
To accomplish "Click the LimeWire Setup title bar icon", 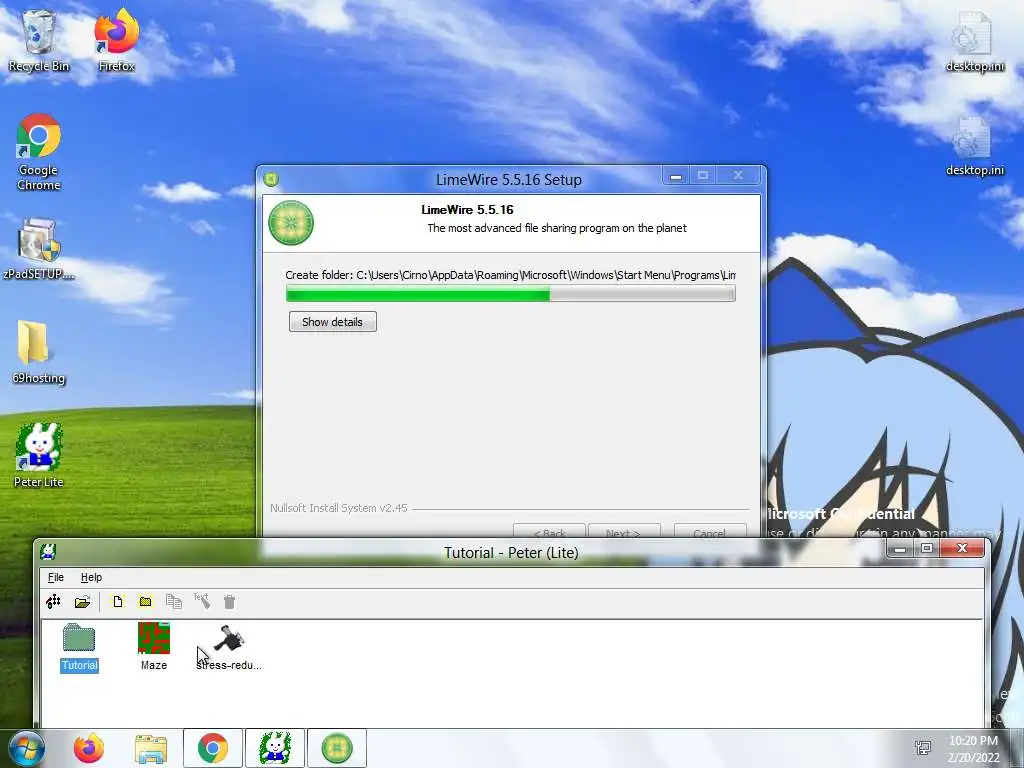I will pyautogui.click(x=271, y=179).
